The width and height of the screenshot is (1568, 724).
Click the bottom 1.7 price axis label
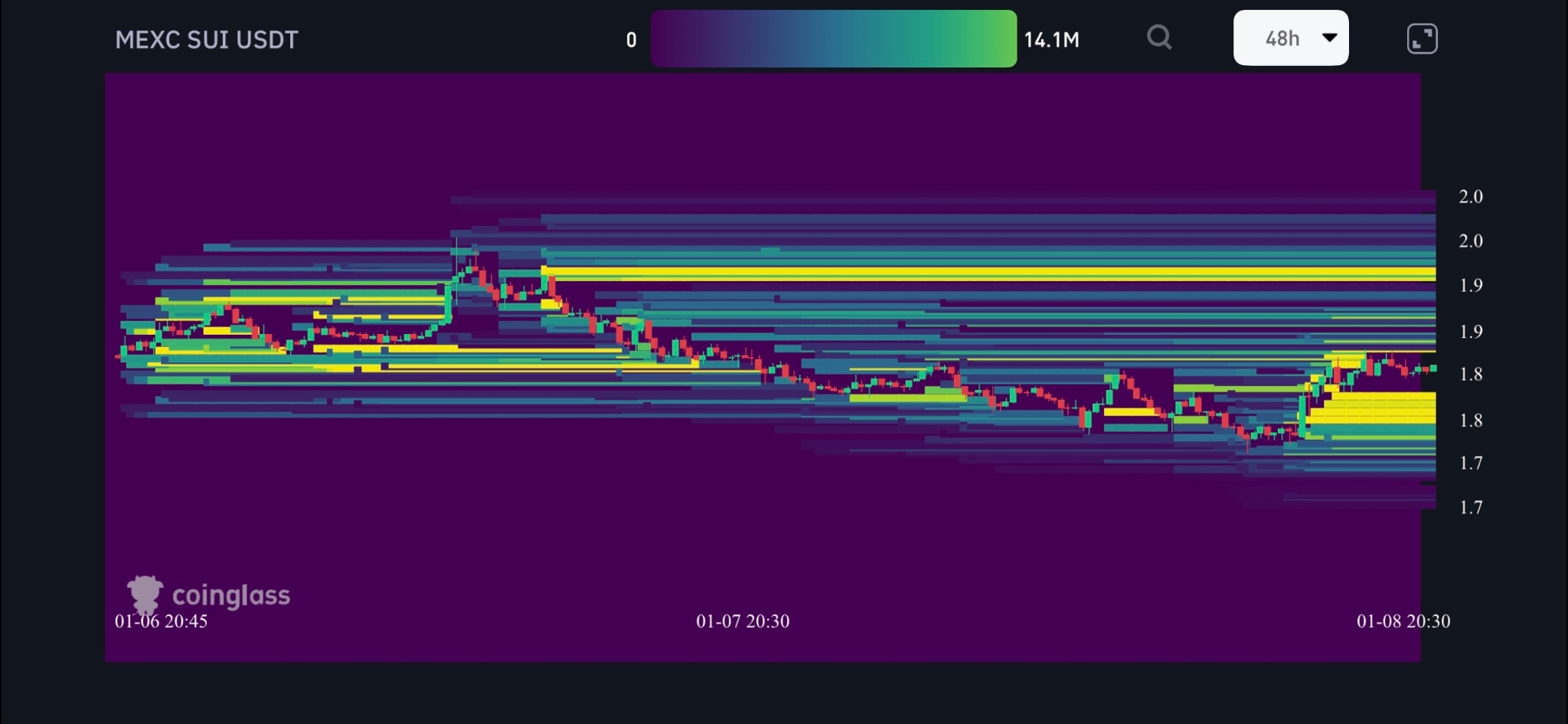(1471, 507)
